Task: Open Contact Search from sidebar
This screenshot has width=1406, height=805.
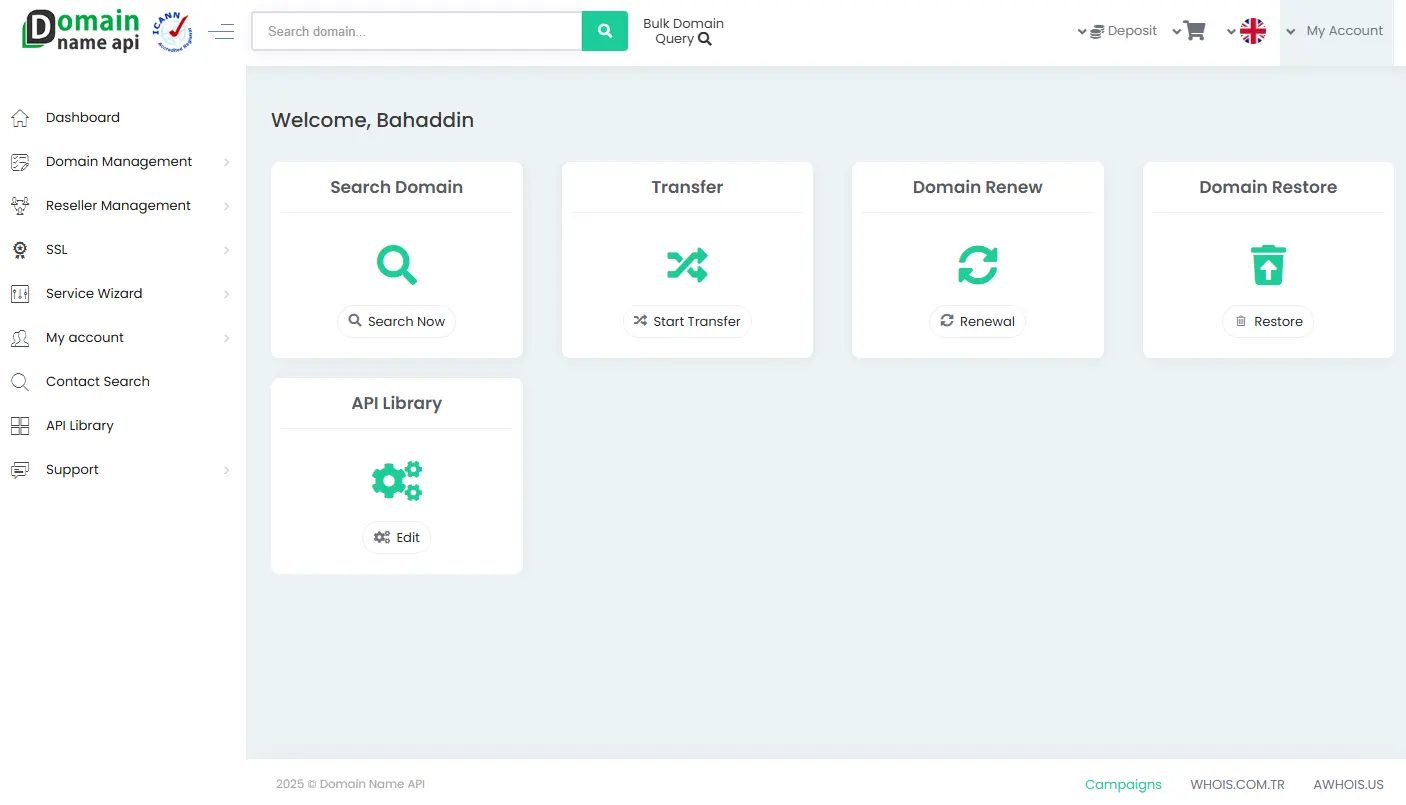Action: point(97,382)
